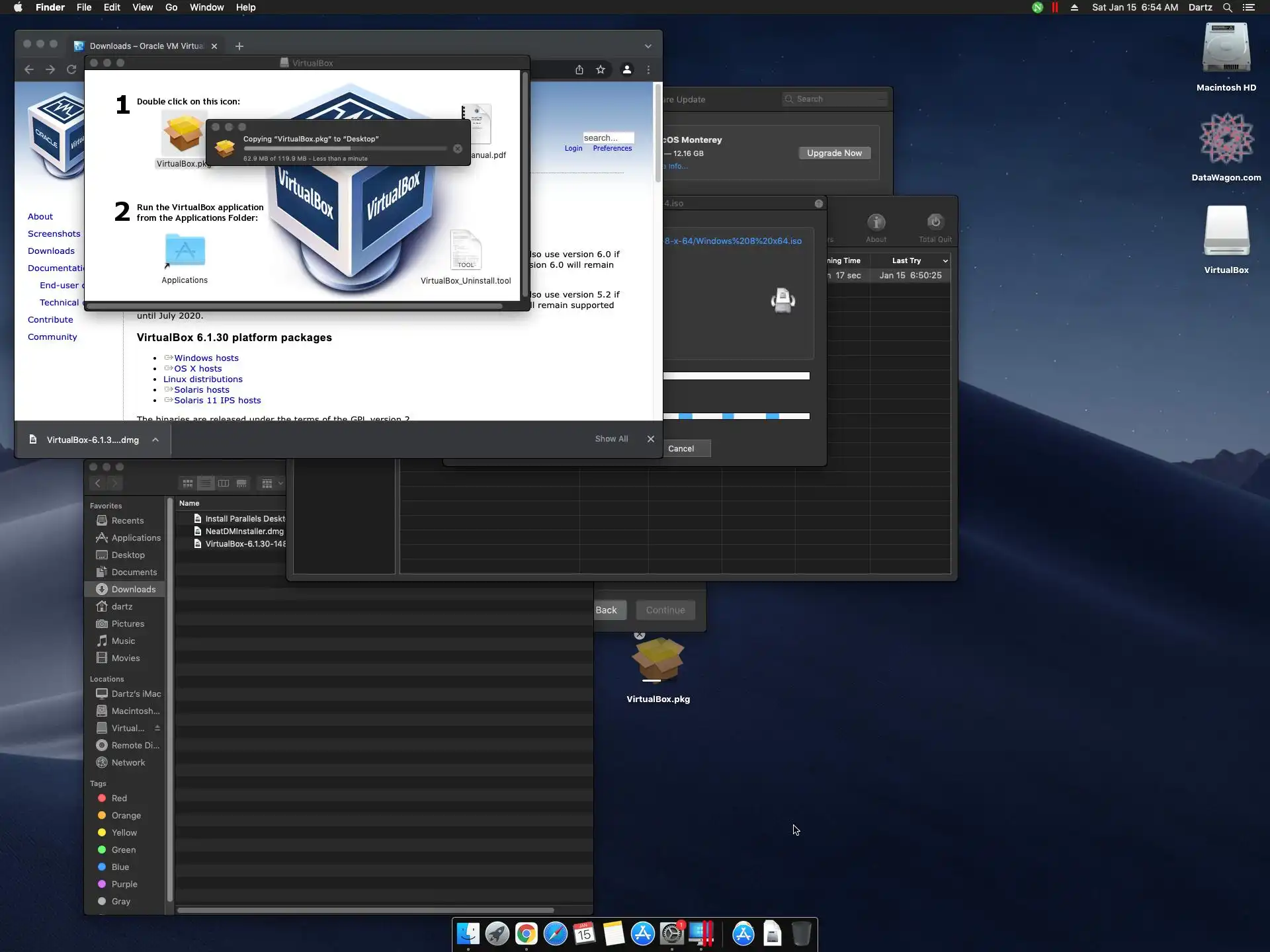Open Finder group-by dropdown
The image size is (1270, 952).
tap(271, 483)
